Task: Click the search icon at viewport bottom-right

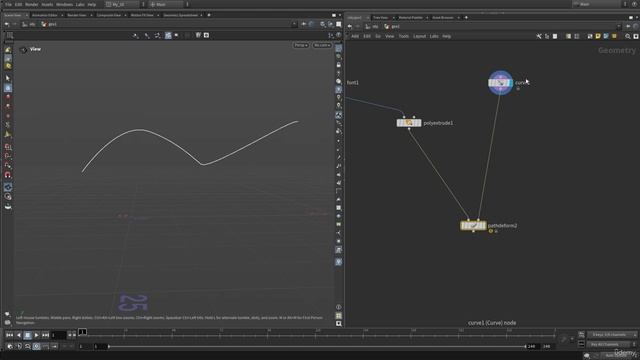Action: [338, 324]
